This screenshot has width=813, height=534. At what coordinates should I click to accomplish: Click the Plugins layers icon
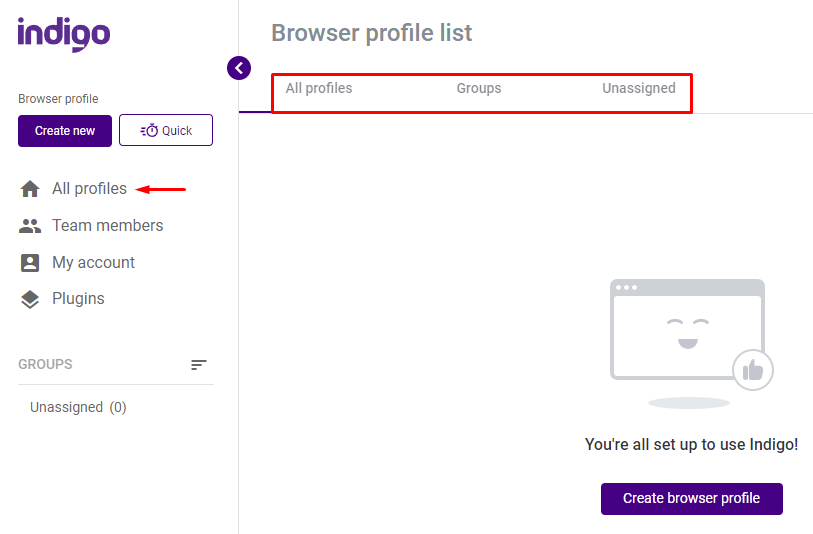[30, 299]
